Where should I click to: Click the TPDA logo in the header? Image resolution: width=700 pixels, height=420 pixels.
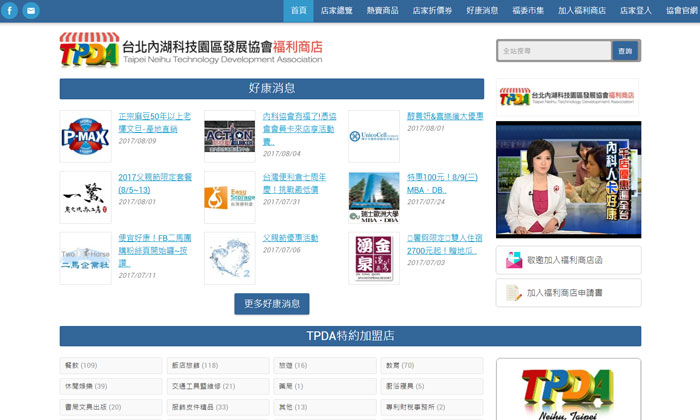pyautogui.click(x=89, y=49)
